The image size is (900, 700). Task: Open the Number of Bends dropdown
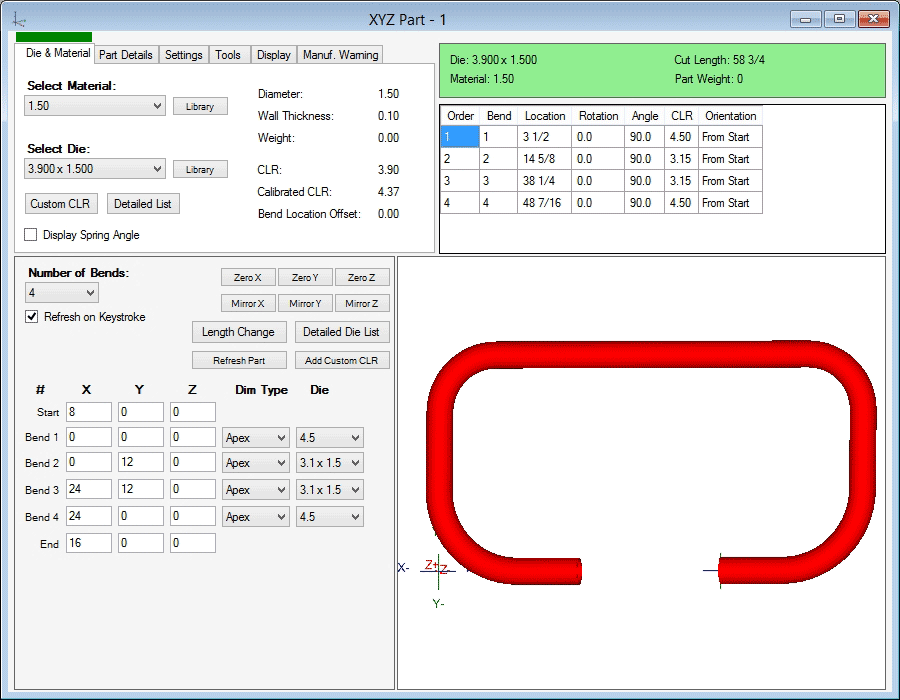coord(62,293)
